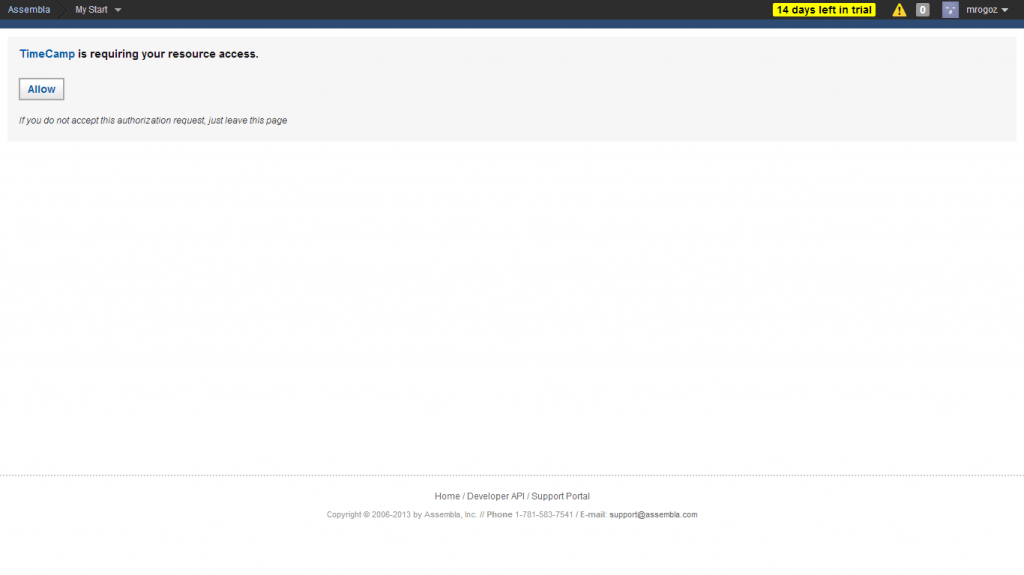Click the 'is requiring your resource access.' text
Screen dimensions: 1024x575
(x=168, y=54)
